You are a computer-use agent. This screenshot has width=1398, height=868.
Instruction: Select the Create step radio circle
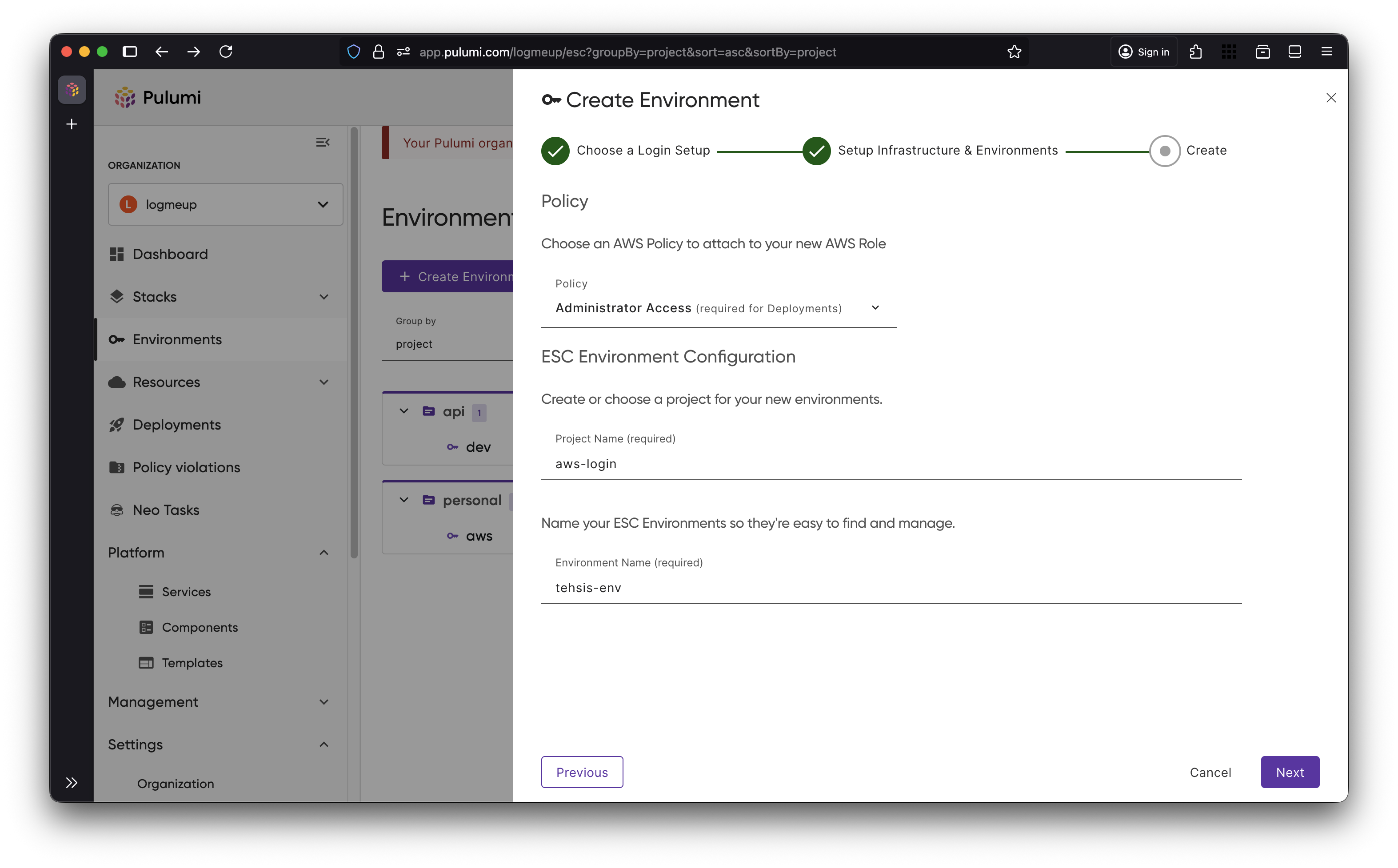1164,151
